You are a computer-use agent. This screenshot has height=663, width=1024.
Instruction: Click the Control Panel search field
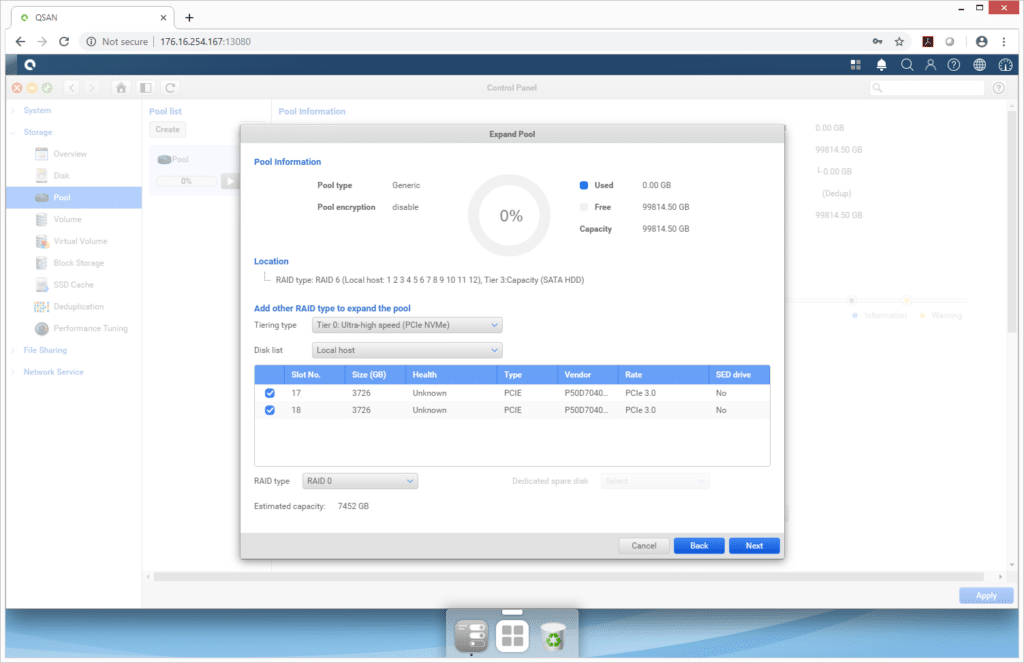point(927,88)
